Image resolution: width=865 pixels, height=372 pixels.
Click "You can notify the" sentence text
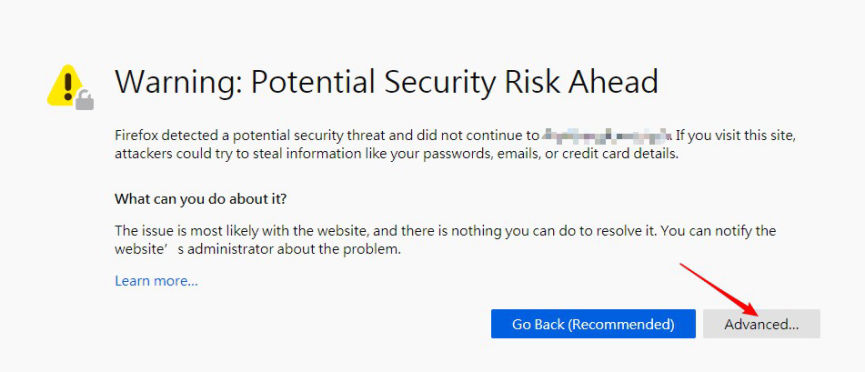pyautogui.click(x=718, y=231)
